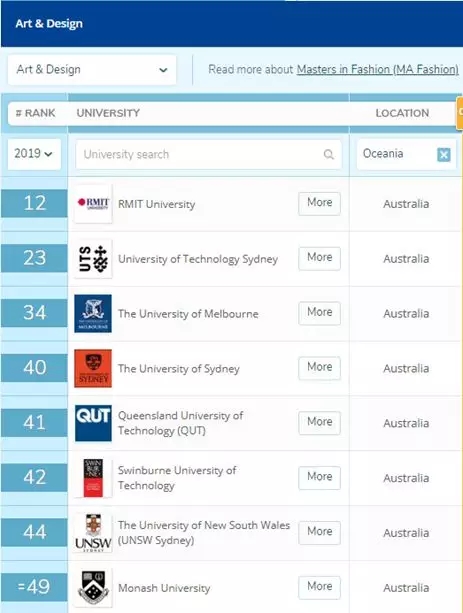The height and width of the screenshot is (613, 463).
Task: Click the LOCATION column header
Action: pos(402,113)
